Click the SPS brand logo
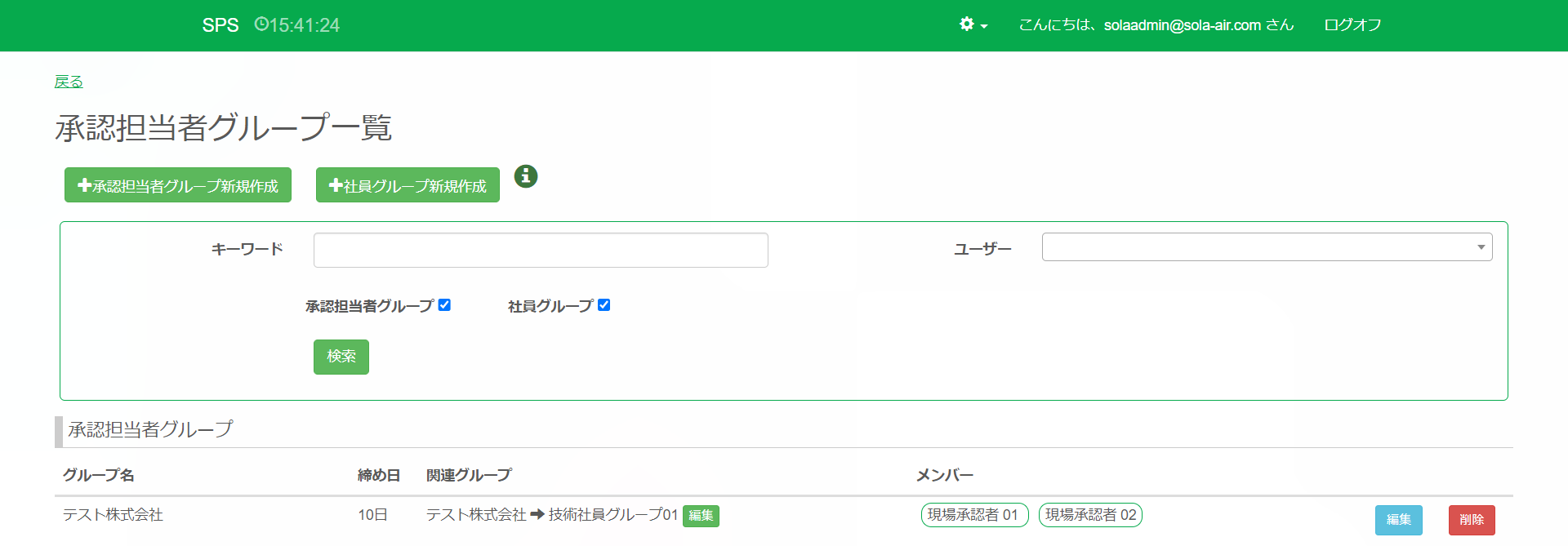This screenshot has width=1568, height=546. point(220,25)
